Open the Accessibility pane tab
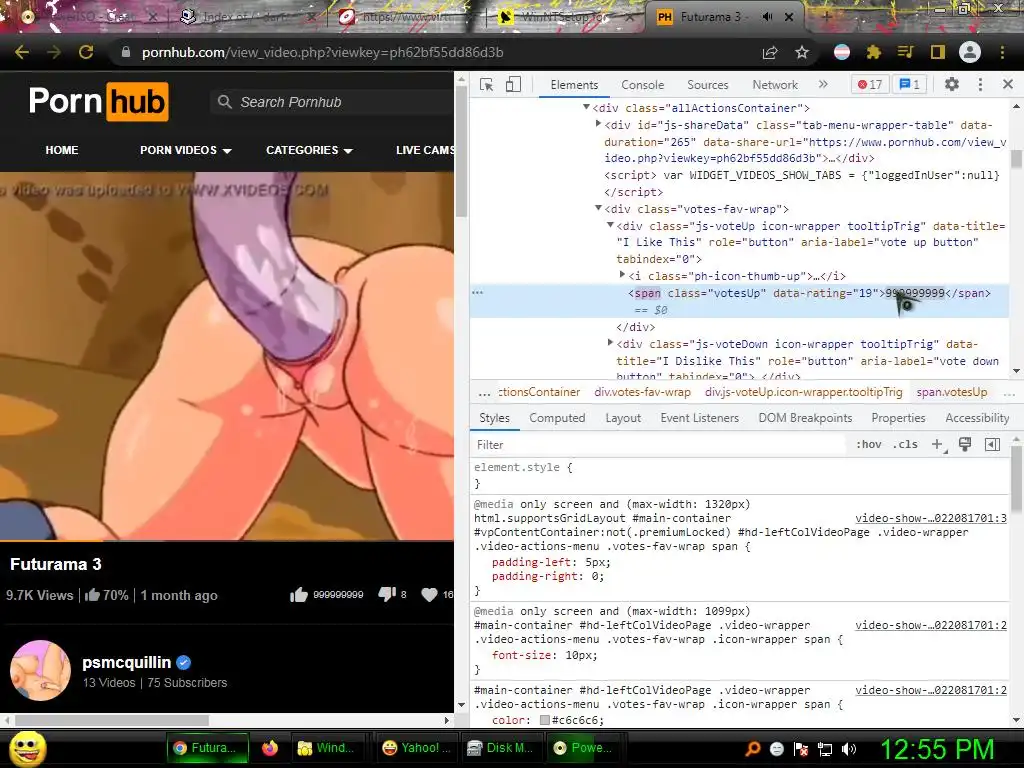Image resolution: width=1024 pixels, height=768 pixels. 977,418
